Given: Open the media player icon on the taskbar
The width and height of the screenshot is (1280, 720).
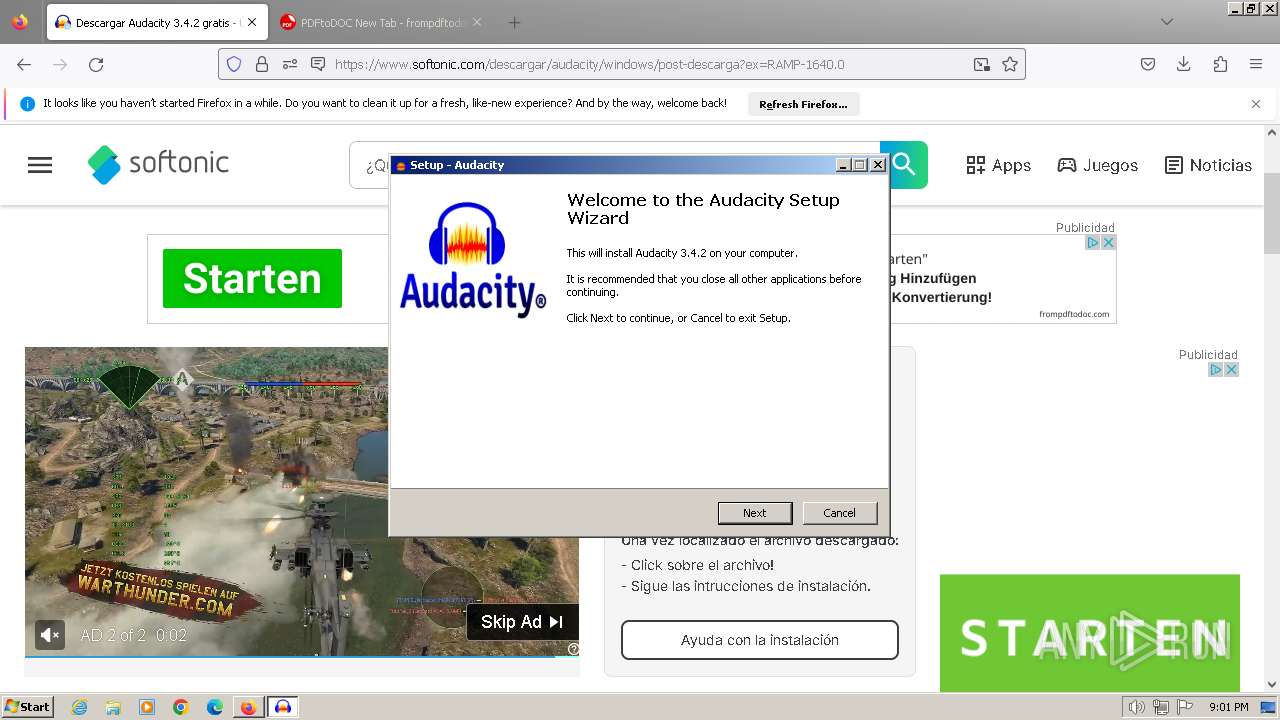Looking at the screenshot, I should point(147,707).
